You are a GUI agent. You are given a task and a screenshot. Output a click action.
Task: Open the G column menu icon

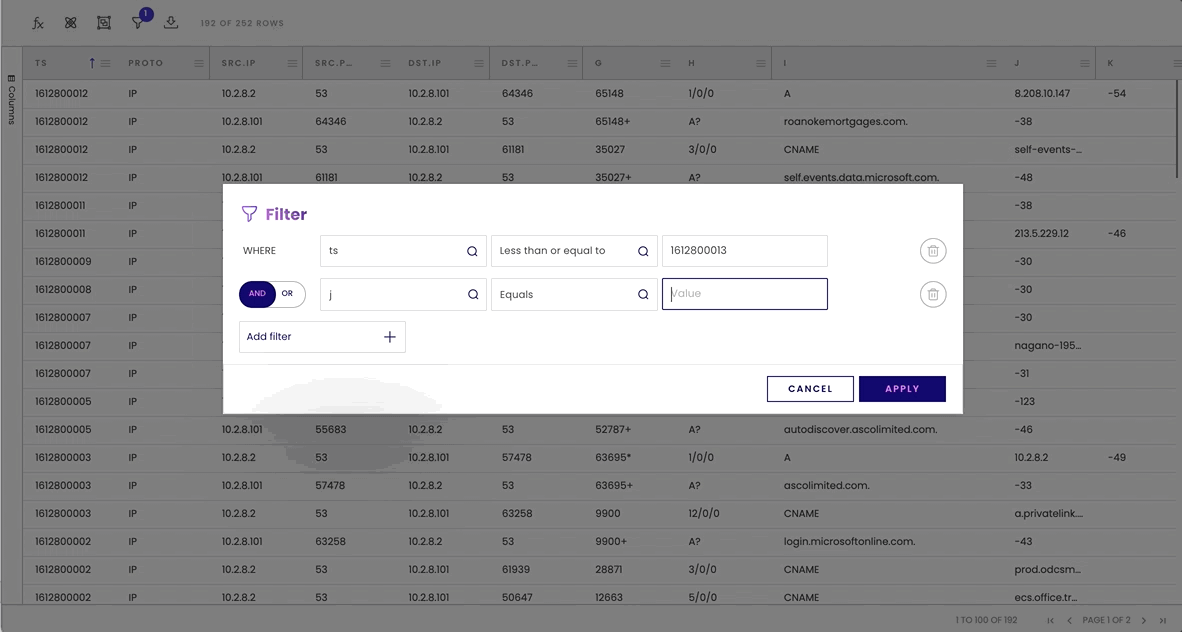[x=665, y=63]
